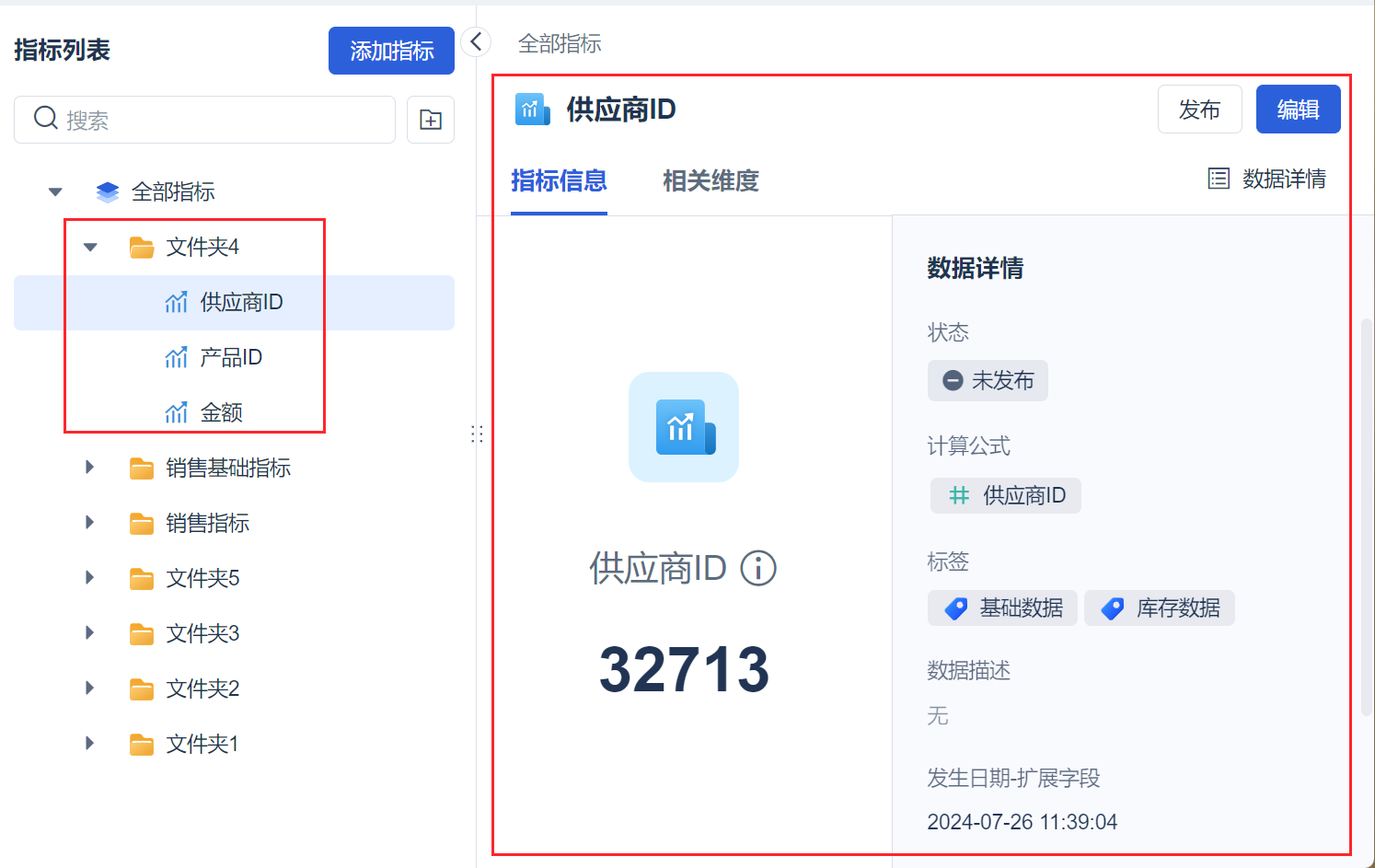The height and width of the screenshot is (868, 1375).
Task: Click the 库存数据 tag
Action: [x=1160, y=608]
